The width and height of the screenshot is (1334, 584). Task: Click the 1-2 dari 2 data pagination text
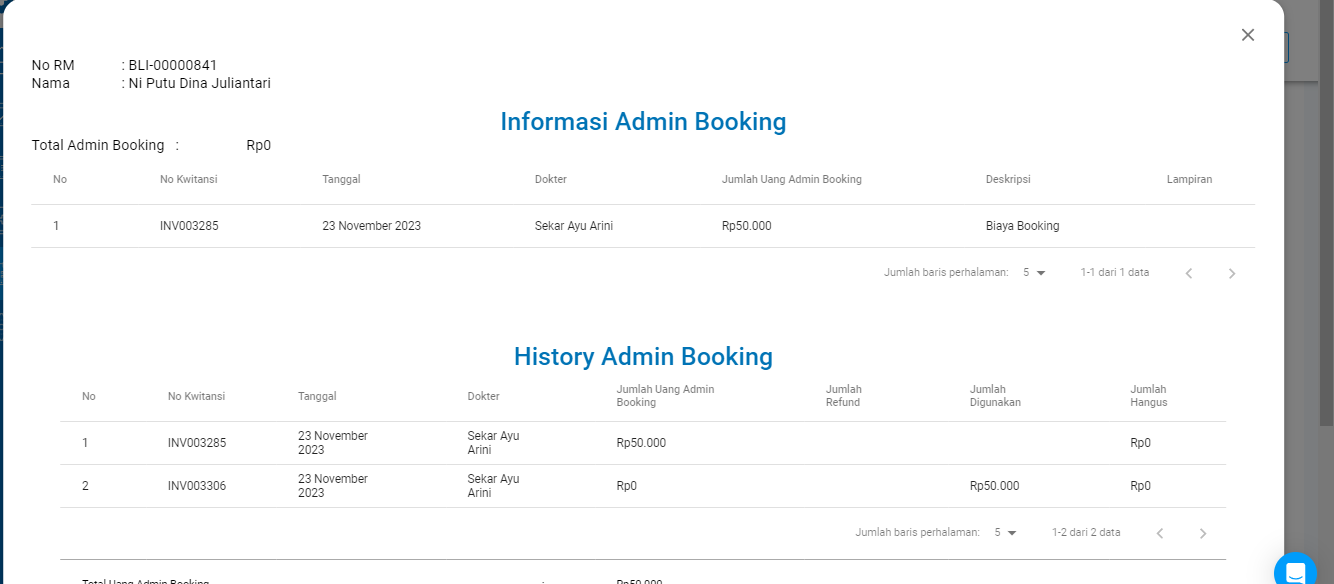1086,532
